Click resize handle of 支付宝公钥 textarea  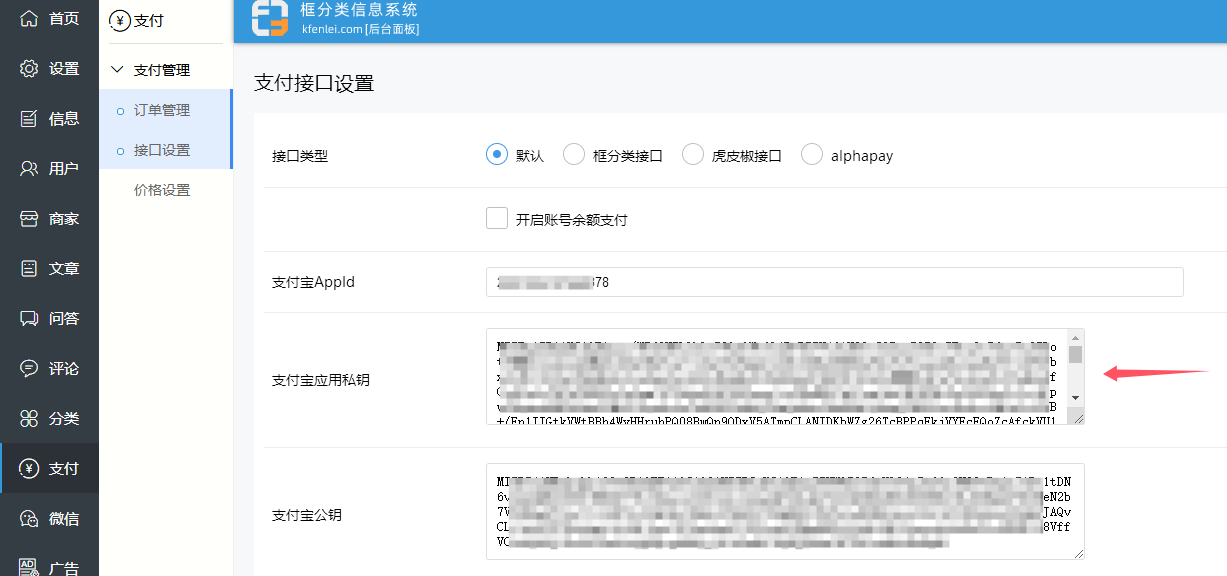[1078, 553]
